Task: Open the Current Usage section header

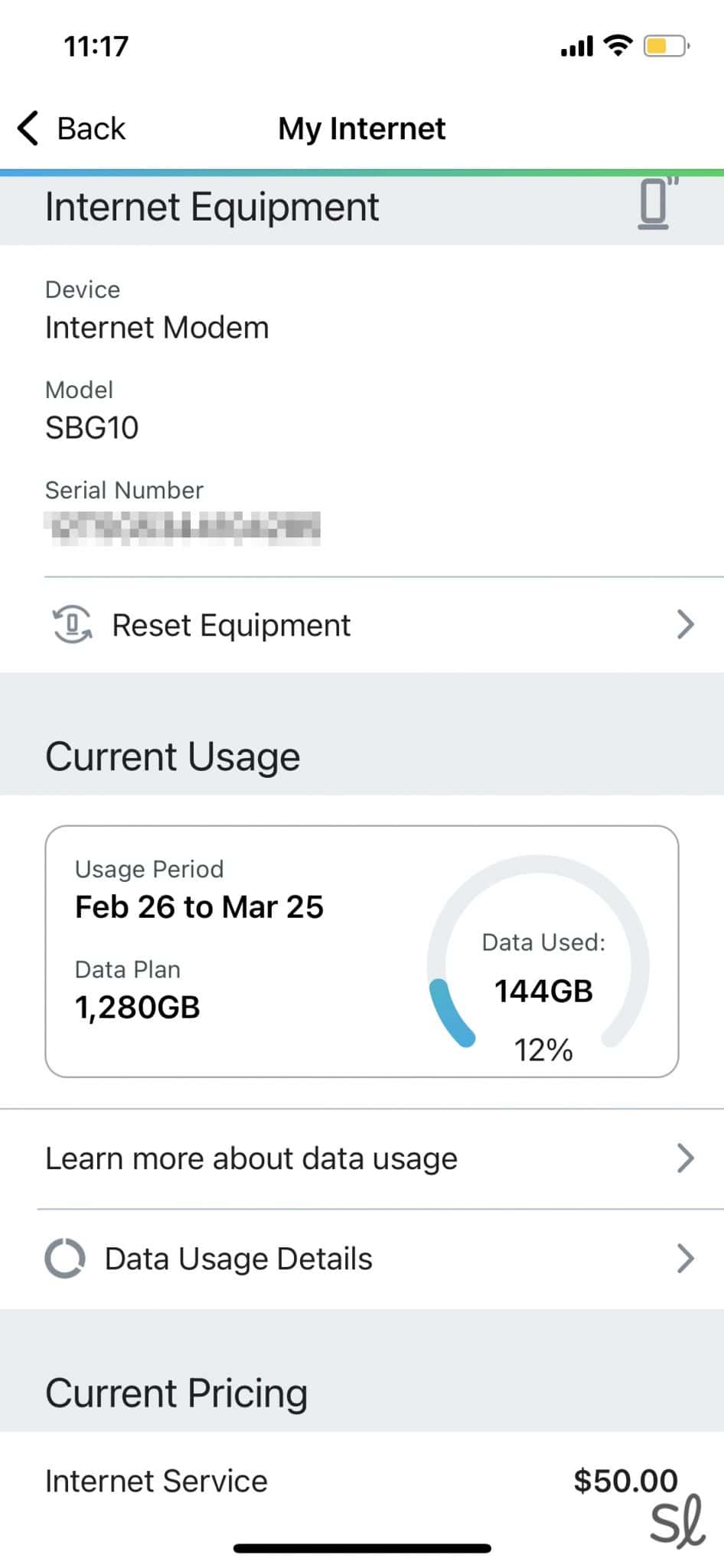Action: (x=172, y=755)
